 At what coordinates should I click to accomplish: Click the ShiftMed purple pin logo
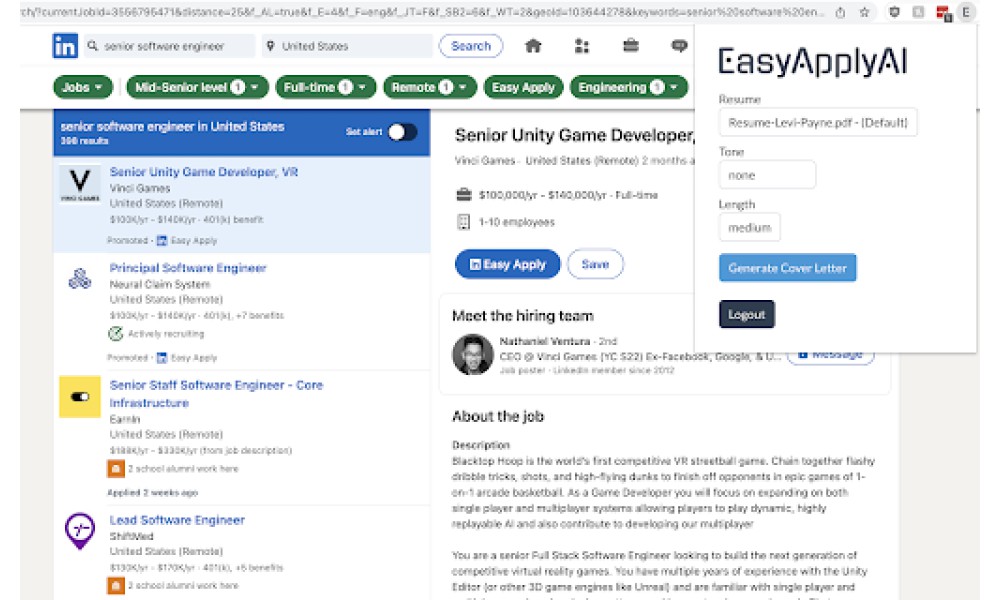pyautogui.click(x=80, y=530)
